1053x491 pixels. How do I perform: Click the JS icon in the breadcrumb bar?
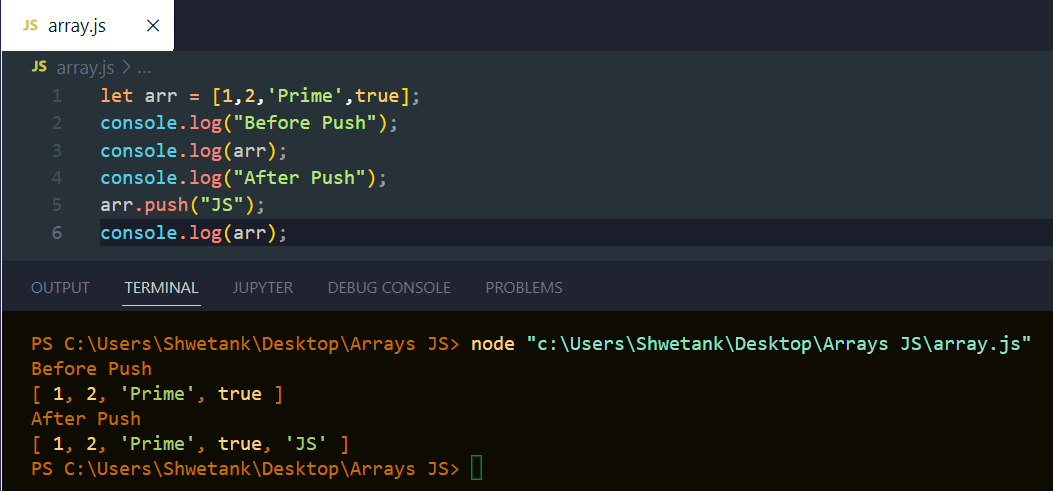pyautogui.click(x=39, y=68)
